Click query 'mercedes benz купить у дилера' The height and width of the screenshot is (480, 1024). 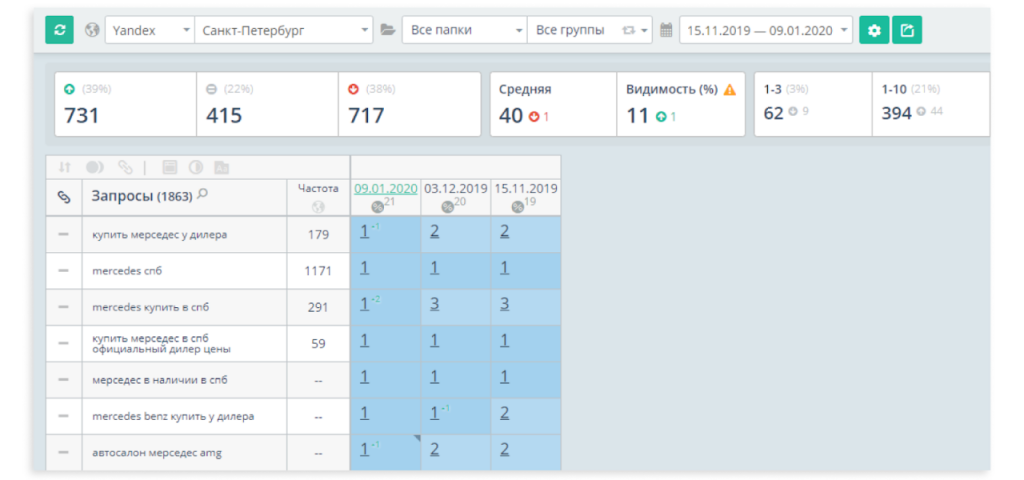(173, 416)
